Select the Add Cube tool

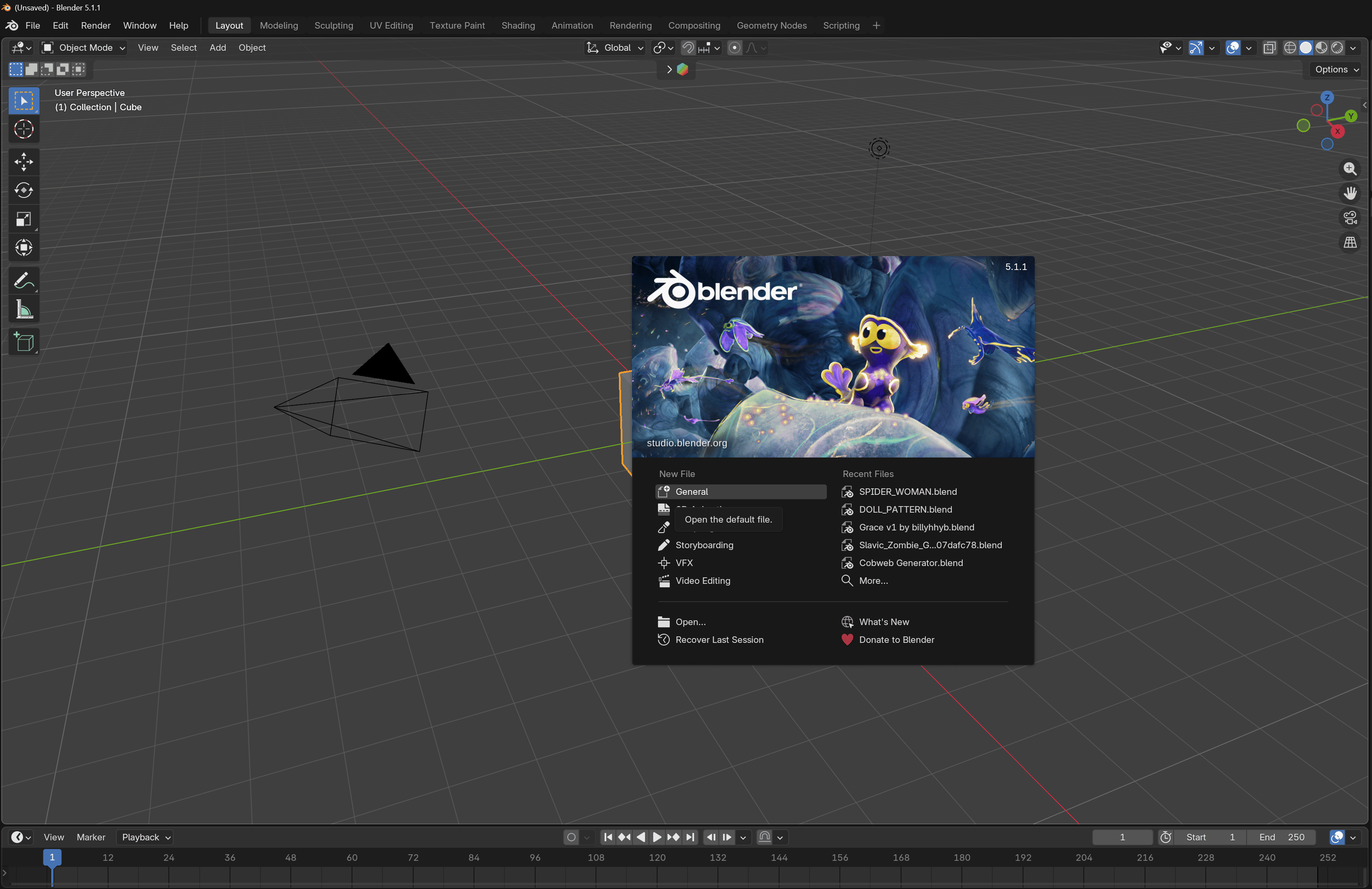tap(23, 342)
